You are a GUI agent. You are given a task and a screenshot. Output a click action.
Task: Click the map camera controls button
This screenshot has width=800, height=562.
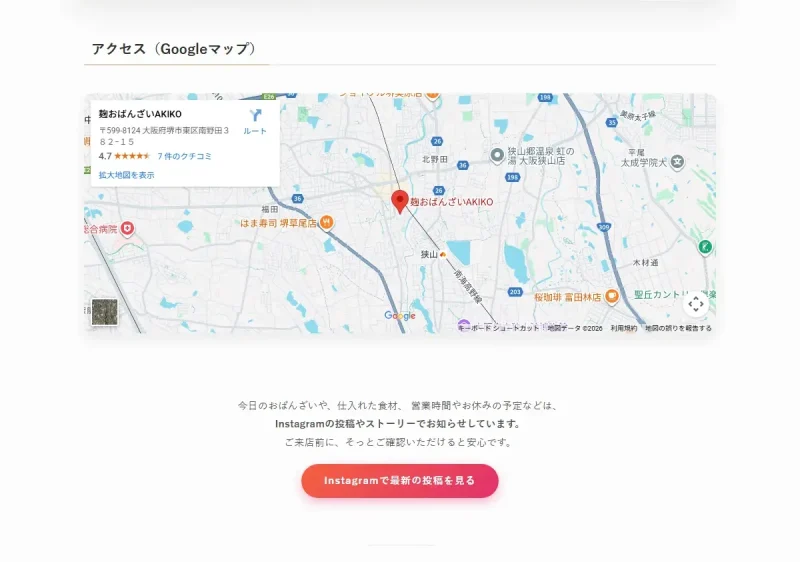pos(695,304)
